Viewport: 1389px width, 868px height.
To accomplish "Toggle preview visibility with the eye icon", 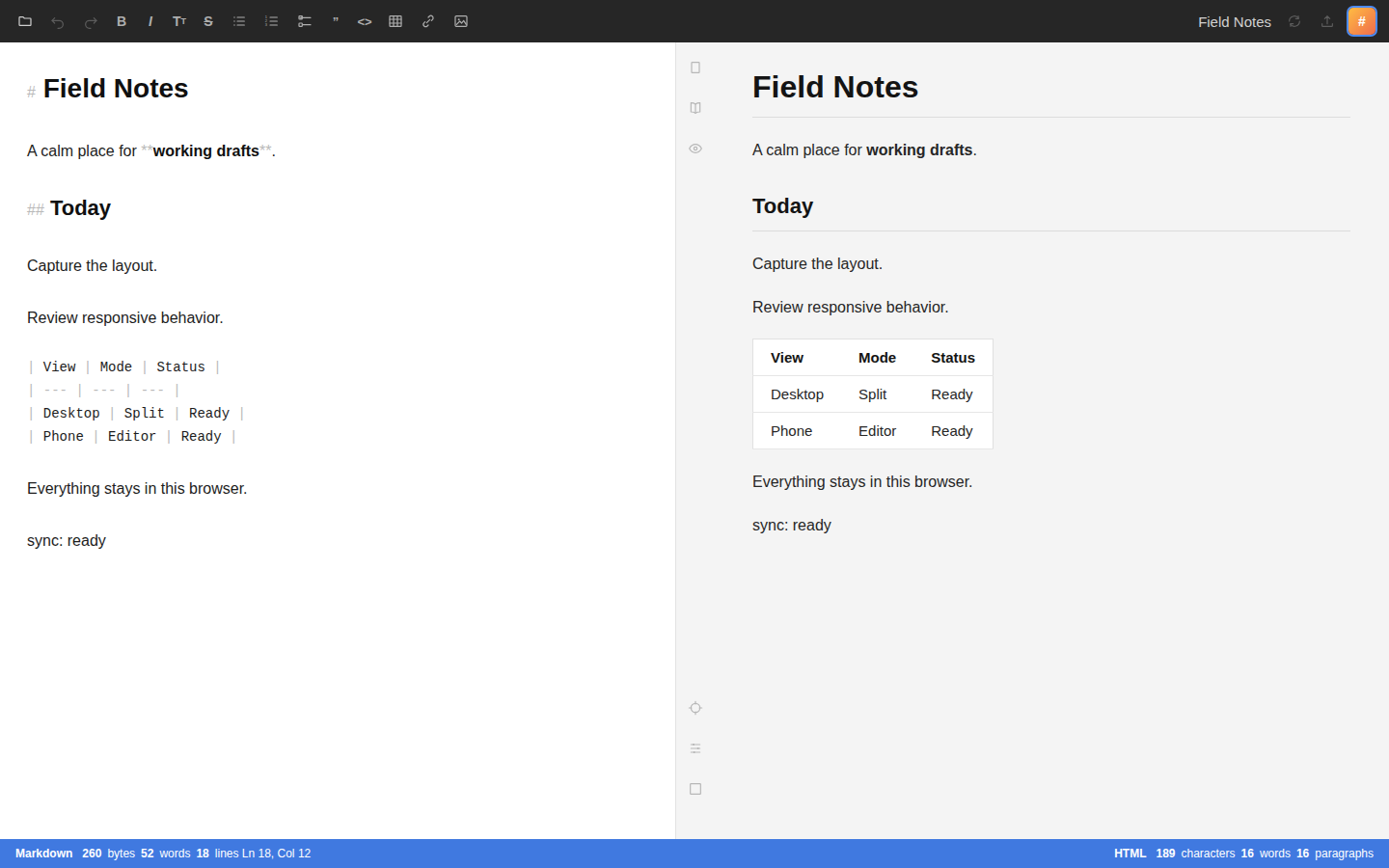I will pos(695,149).
